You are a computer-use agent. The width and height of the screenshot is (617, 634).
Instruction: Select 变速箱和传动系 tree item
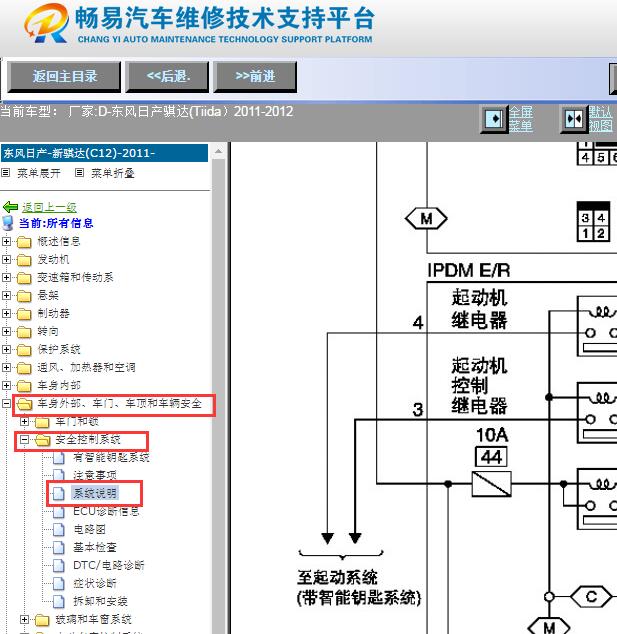[x=75, y=277]
